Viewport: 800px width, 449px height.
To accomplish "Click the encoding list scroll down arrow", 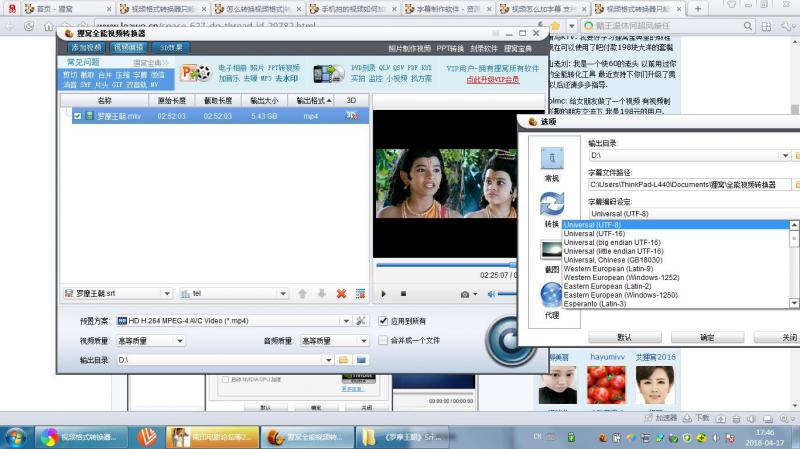I will coord(794,303).
